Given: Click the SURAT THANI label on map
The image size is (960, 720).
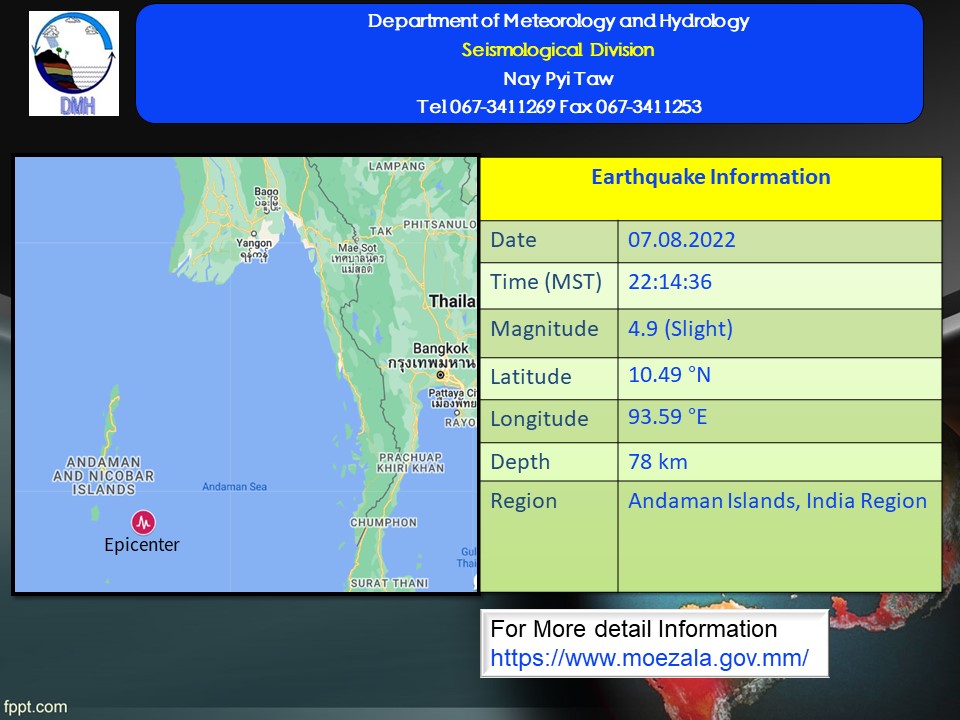Looking at the screenshot, I should click(x=389, y=583).
